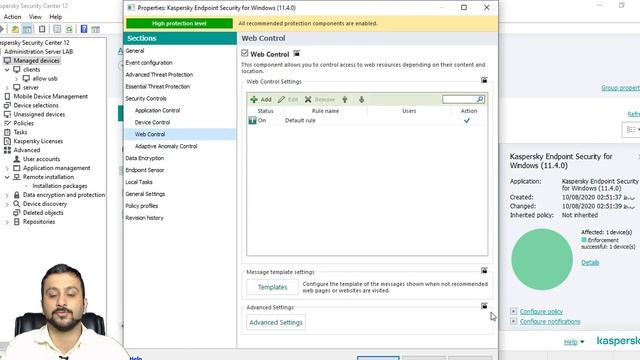Viewport: 640px width, 360px height.
Task: Collapse the clients tree node
Action: tap(7, 69)
